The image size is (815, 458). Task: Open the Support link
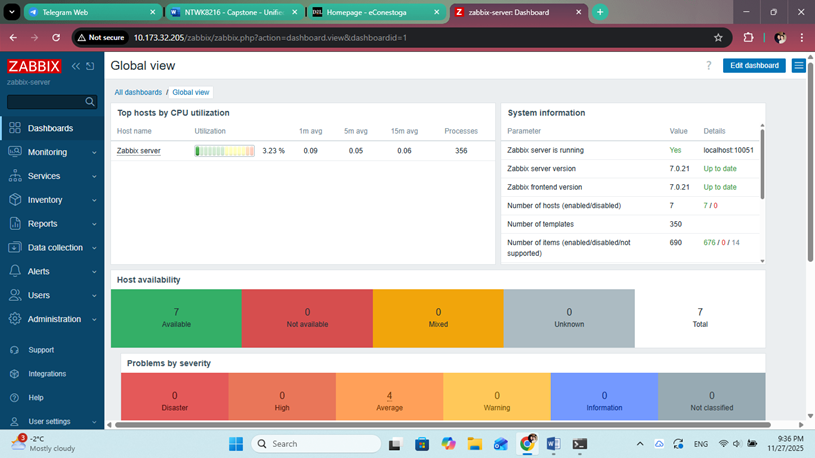click(41, 350)
